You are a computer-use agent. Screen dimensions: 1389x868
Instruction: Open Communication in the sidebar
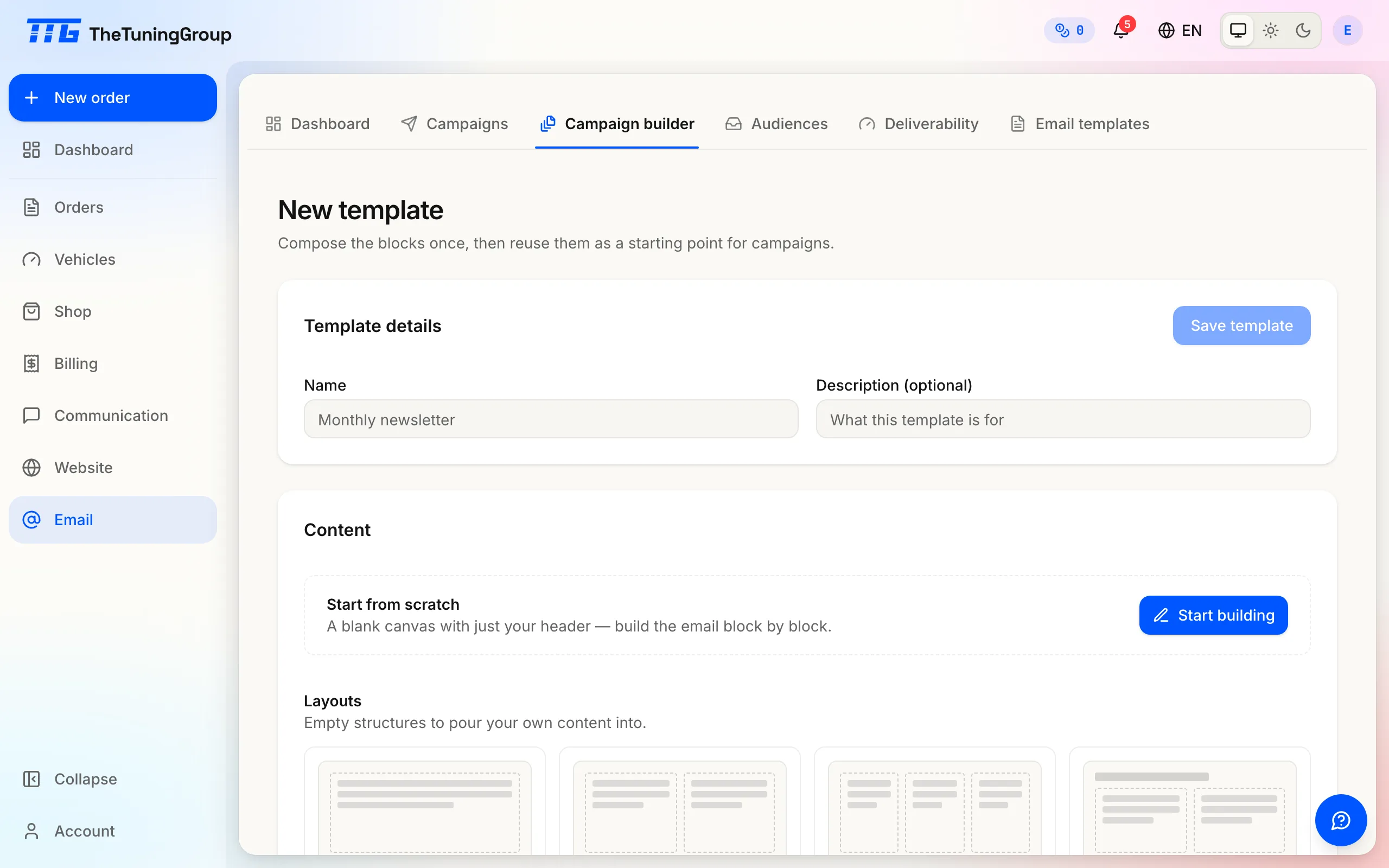pyautogui.click(x=112, y=416)
